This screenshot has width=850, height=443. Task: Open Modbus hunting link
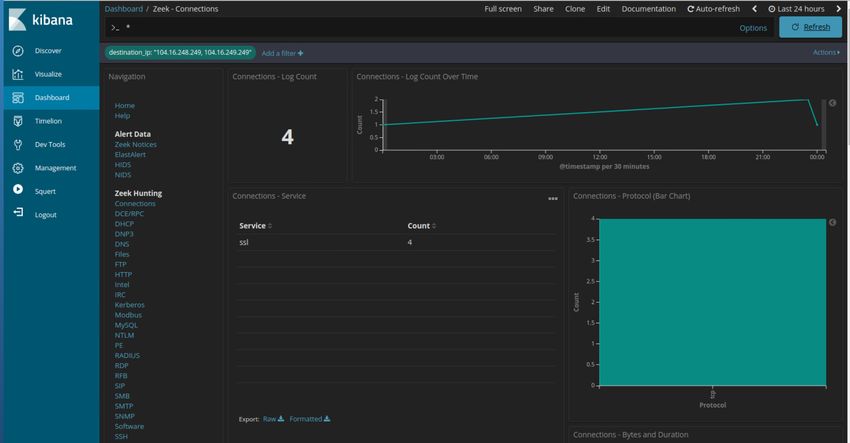point(128,315)
